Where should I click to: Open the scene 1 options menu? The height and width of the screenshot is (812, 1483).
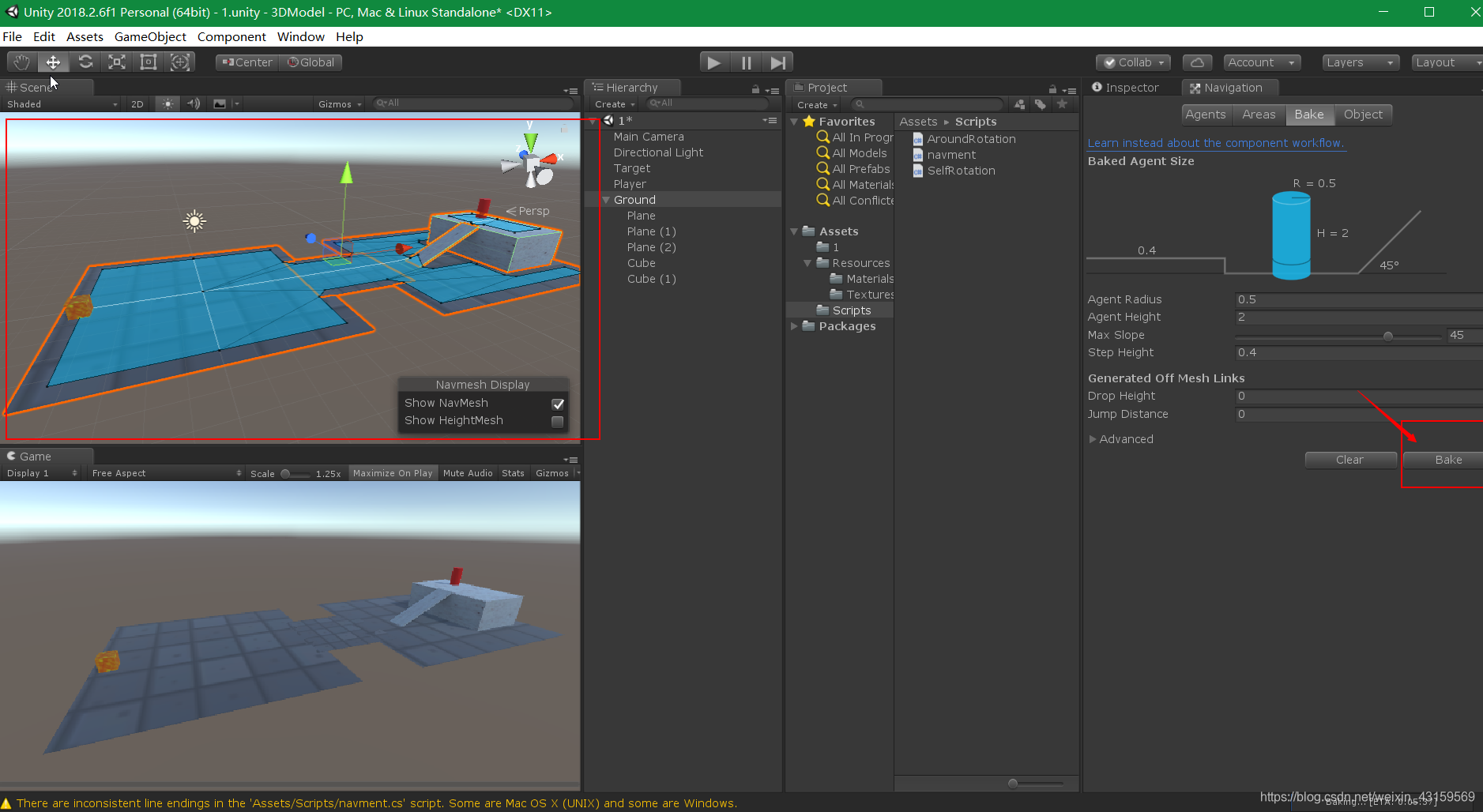click(770, 121)
